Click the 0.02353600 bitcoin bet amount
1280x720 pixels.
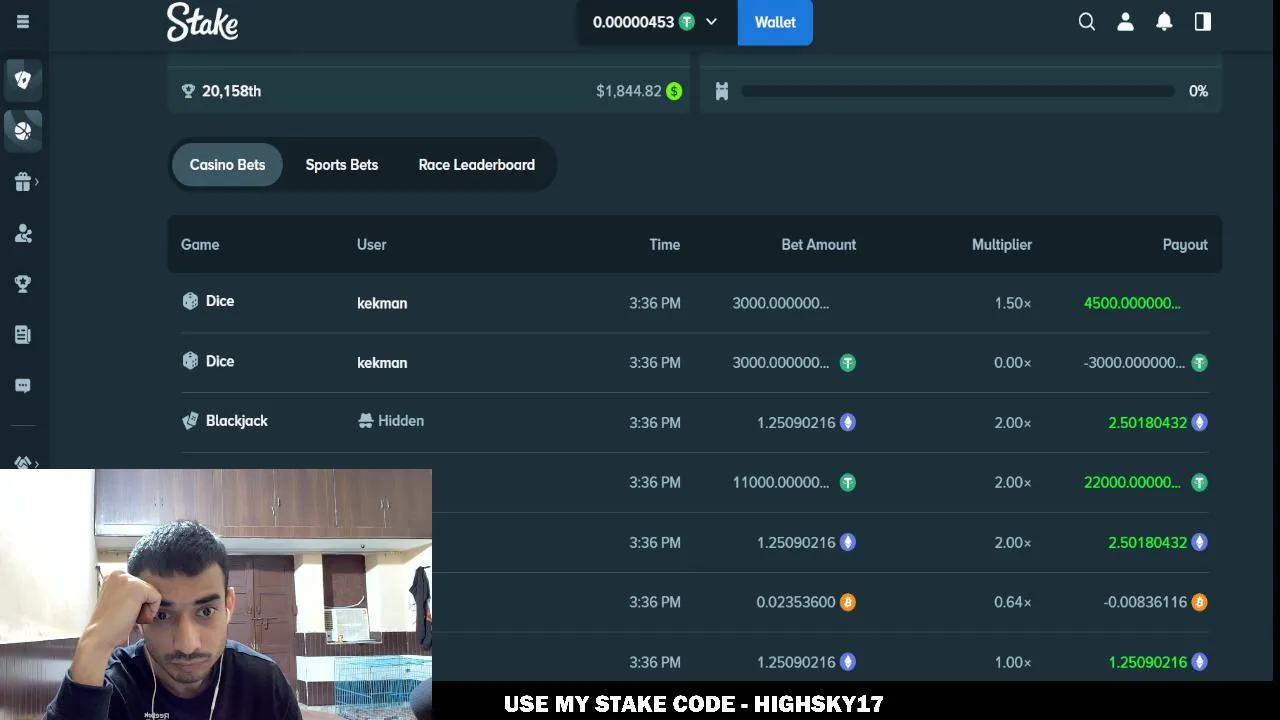796,602
